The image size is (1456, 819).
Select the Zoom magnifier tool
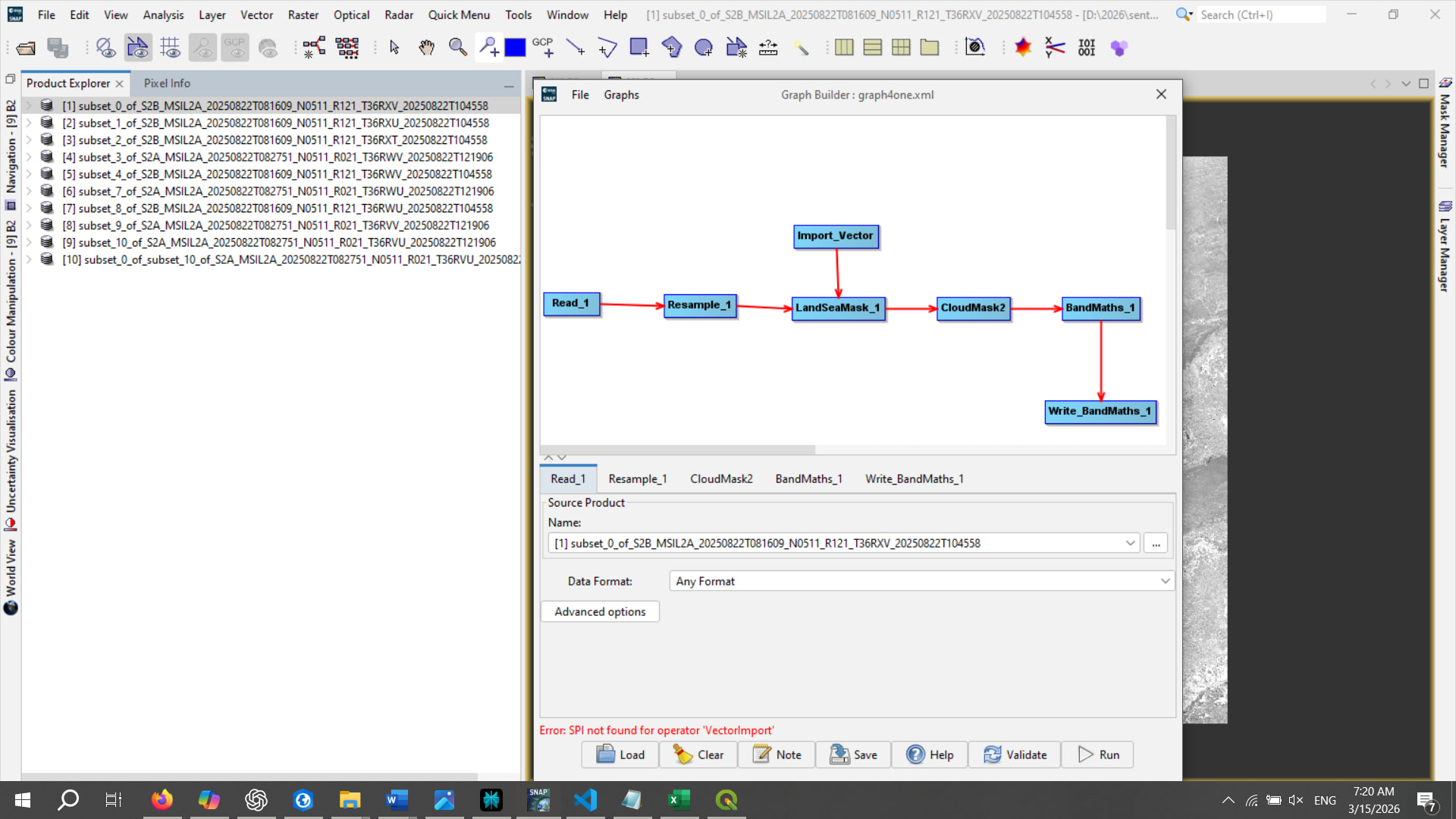pos(457,48)
